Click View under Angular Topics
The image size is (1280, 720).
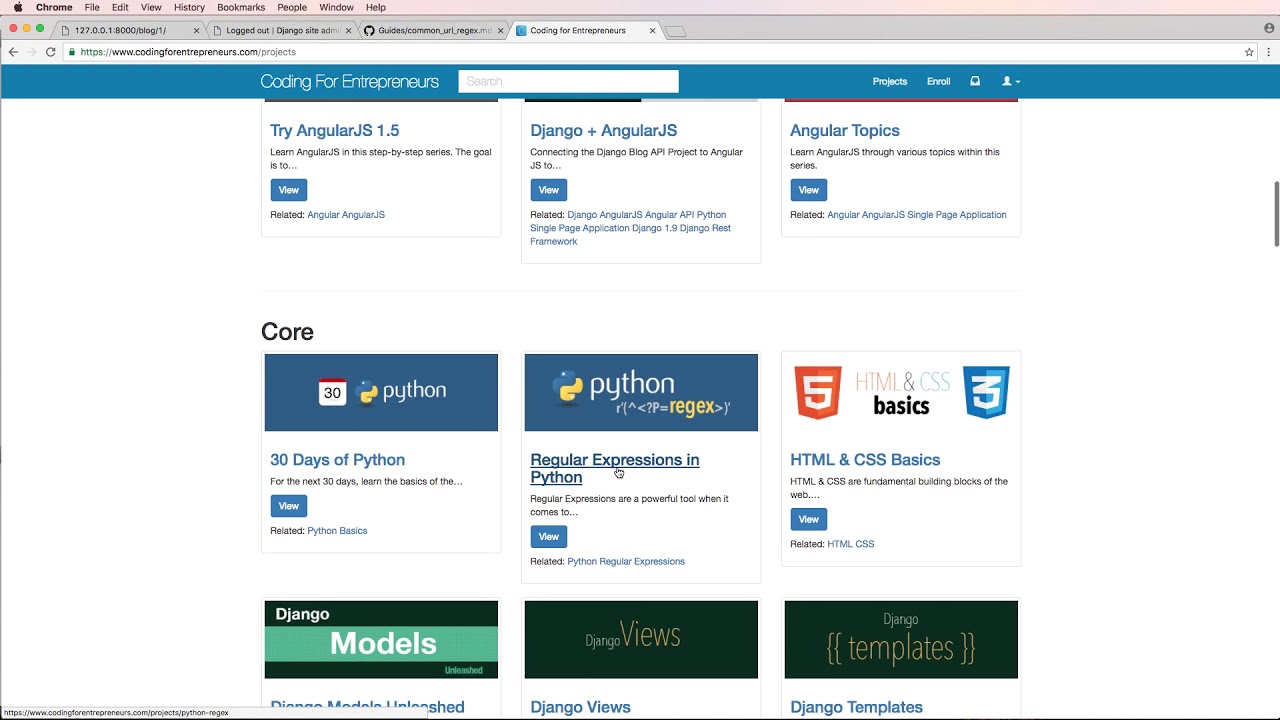pyautogui.click(x=809, y=190)
